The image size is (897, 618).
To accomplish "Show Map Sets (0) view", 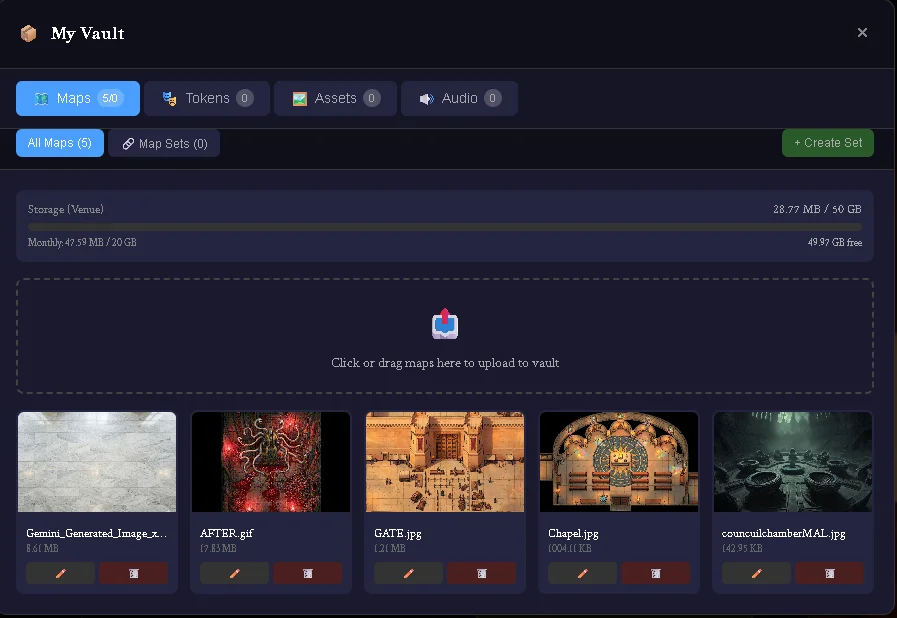I will pos(164,144).
